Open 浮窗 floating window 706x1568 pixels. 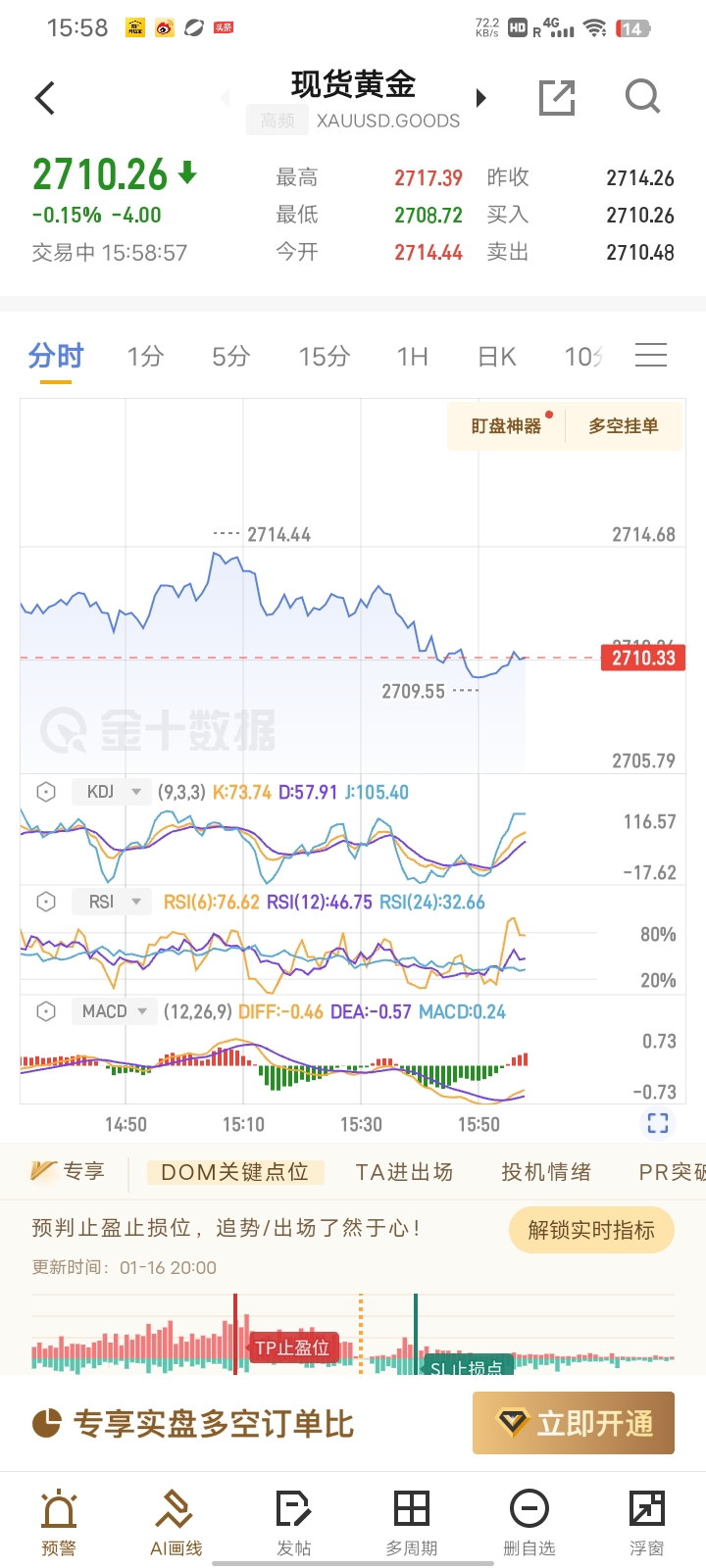pyautogui.click(x=647, y=1522)
